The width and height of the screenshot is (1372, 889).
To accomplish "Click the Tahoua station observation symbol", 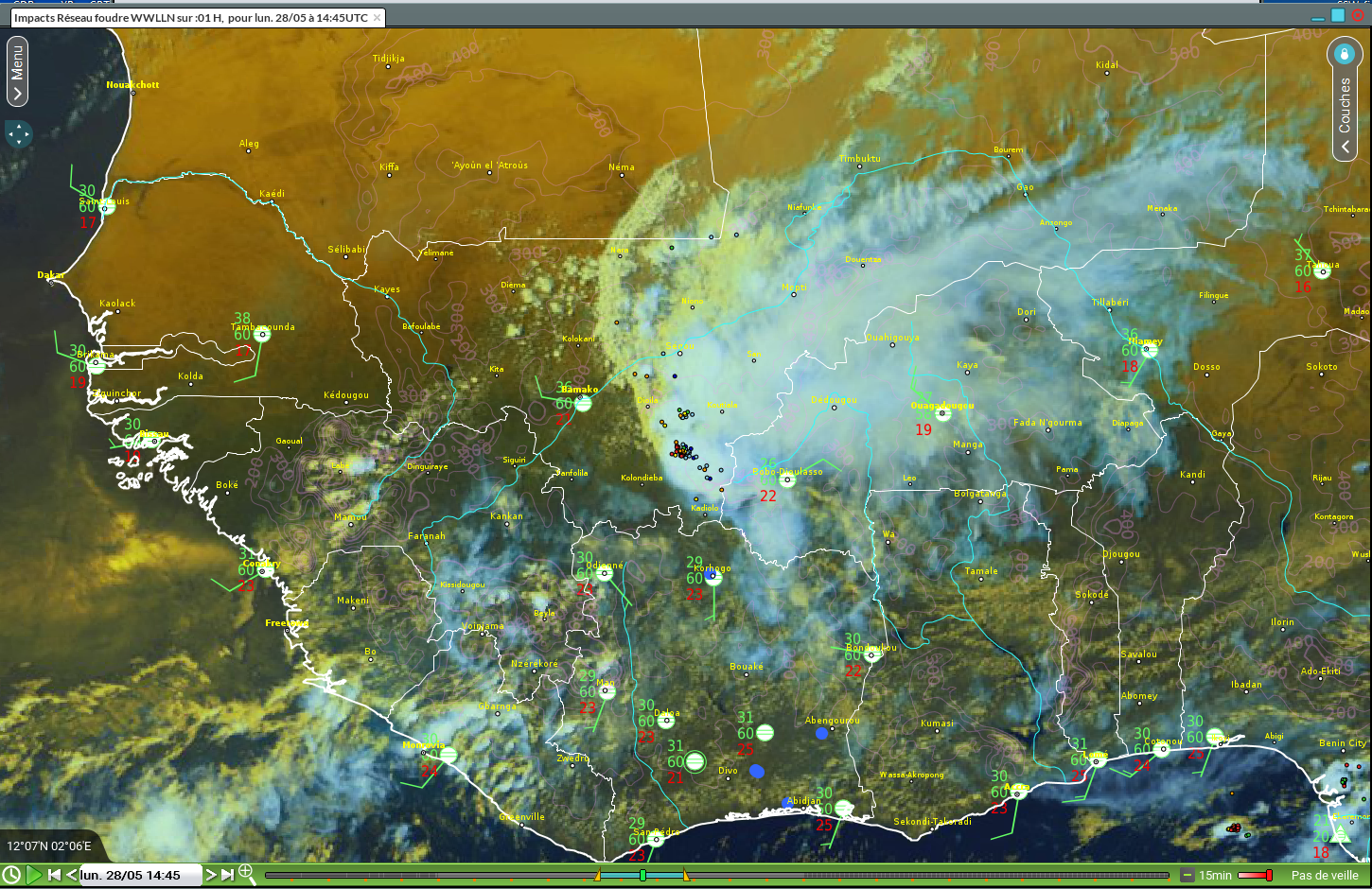I will (1322, 271).
